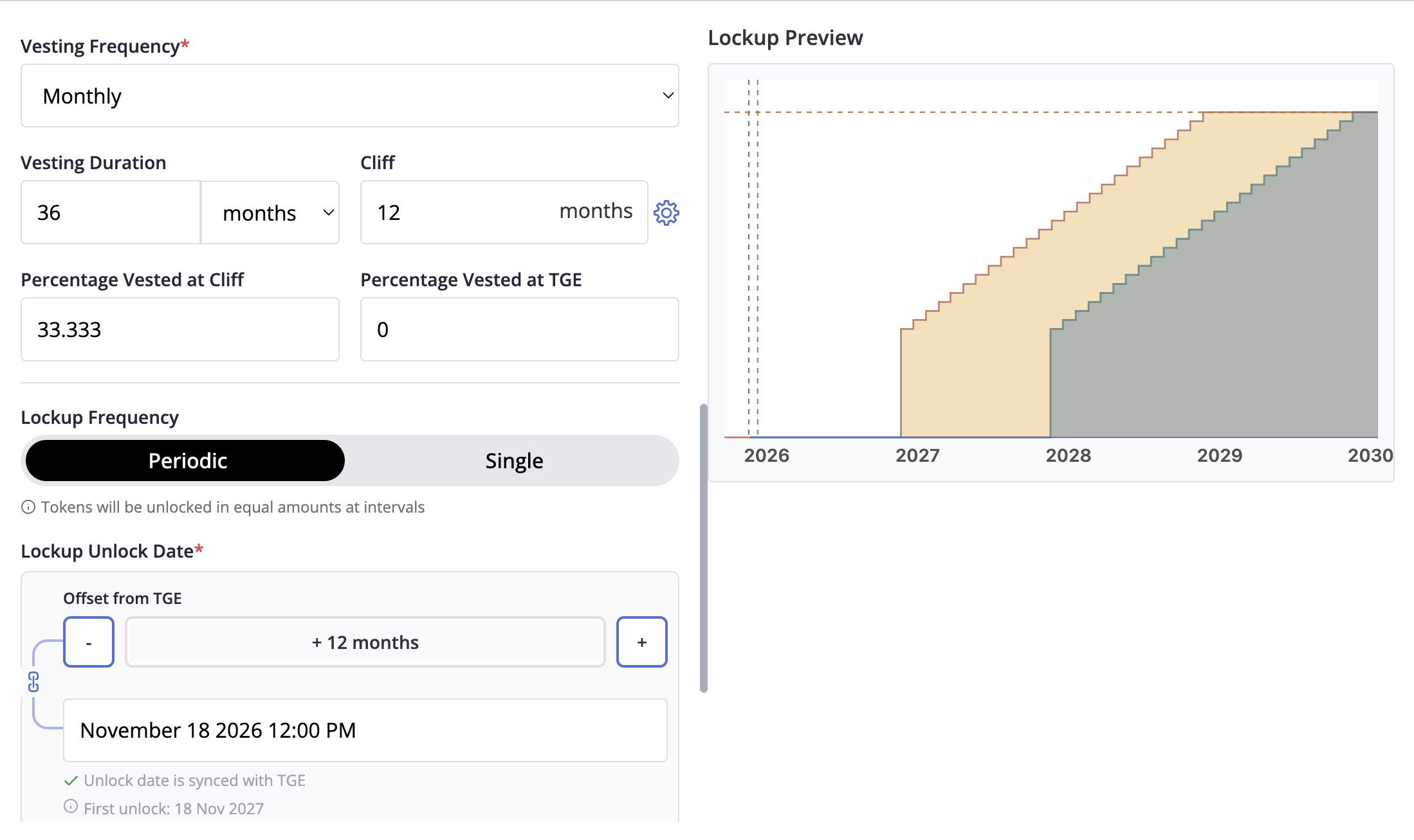Click info icon beside tokens unlocked text
This screenshot has width=1414, height=840.
point(28,507)
